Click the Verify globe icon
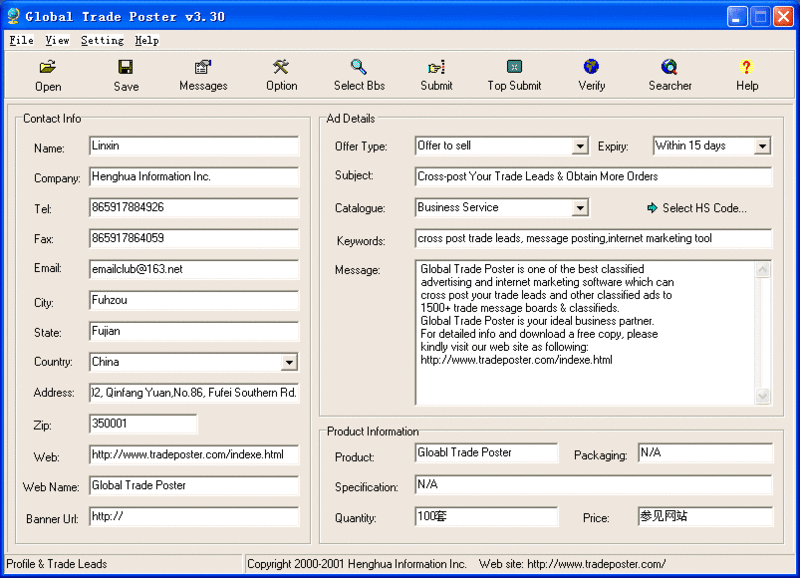 (x=591, y=67)
